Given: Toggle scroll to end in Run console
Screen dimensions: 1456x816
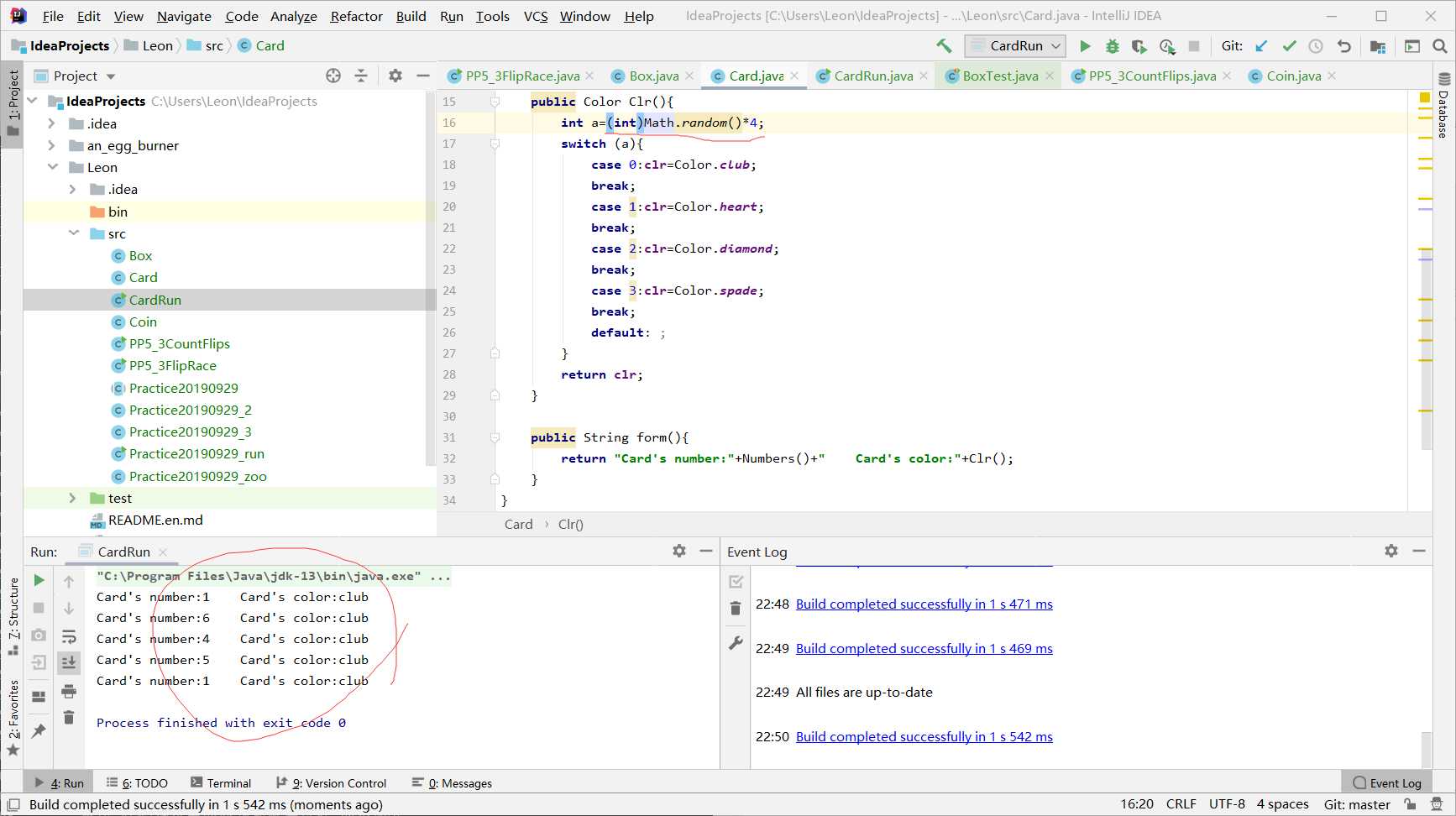Looking at the screenshot, I should click(69, 663).
